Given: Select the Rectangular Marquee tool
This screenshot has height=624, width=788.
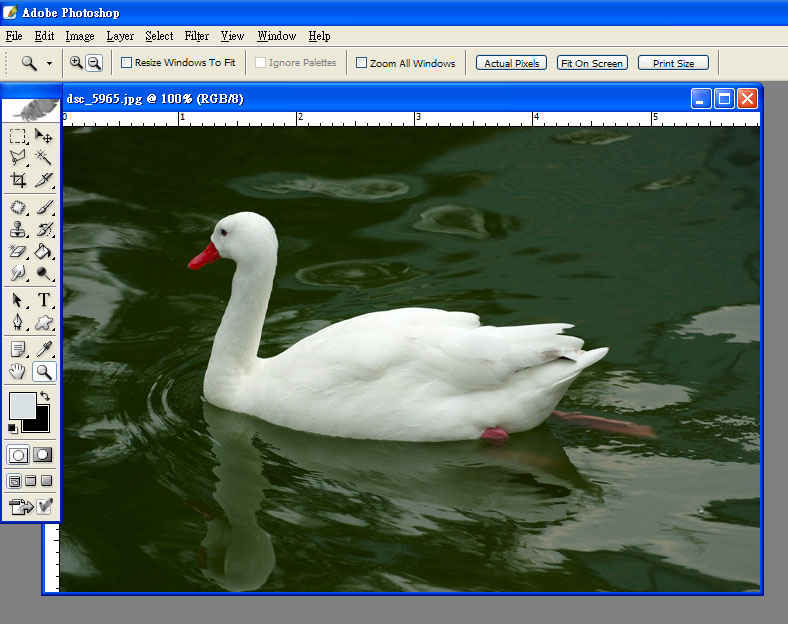Looking at the screenshot, I should 18,136.
